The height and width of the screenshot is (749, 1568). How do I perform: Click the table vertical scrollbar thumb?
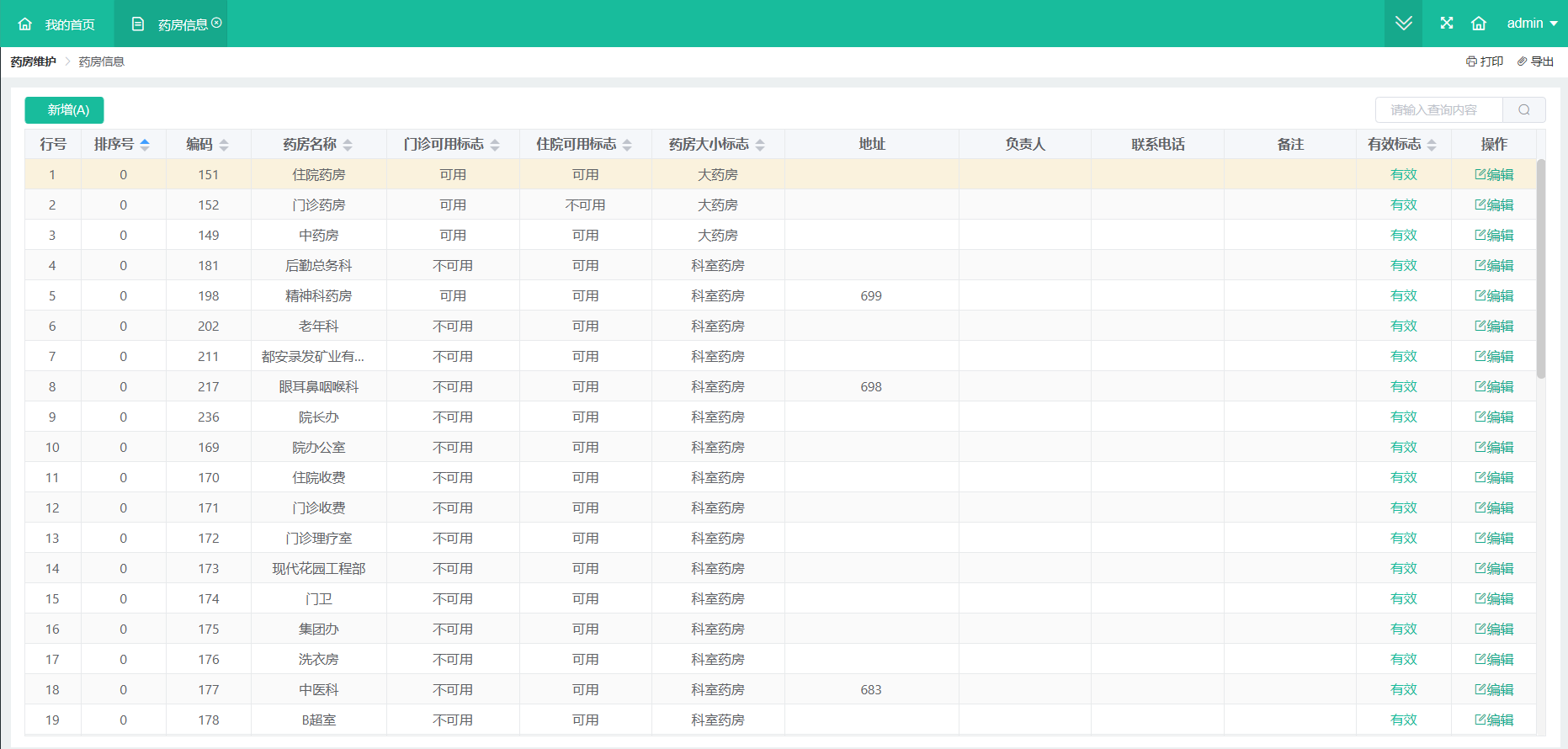point(1541,269)
